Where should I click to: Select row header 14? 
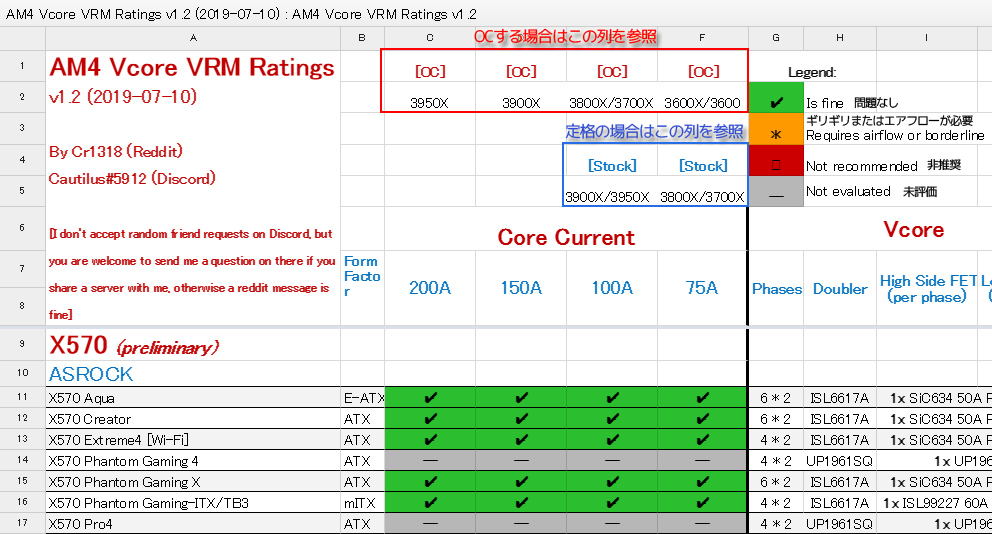(x=22, y=460)
